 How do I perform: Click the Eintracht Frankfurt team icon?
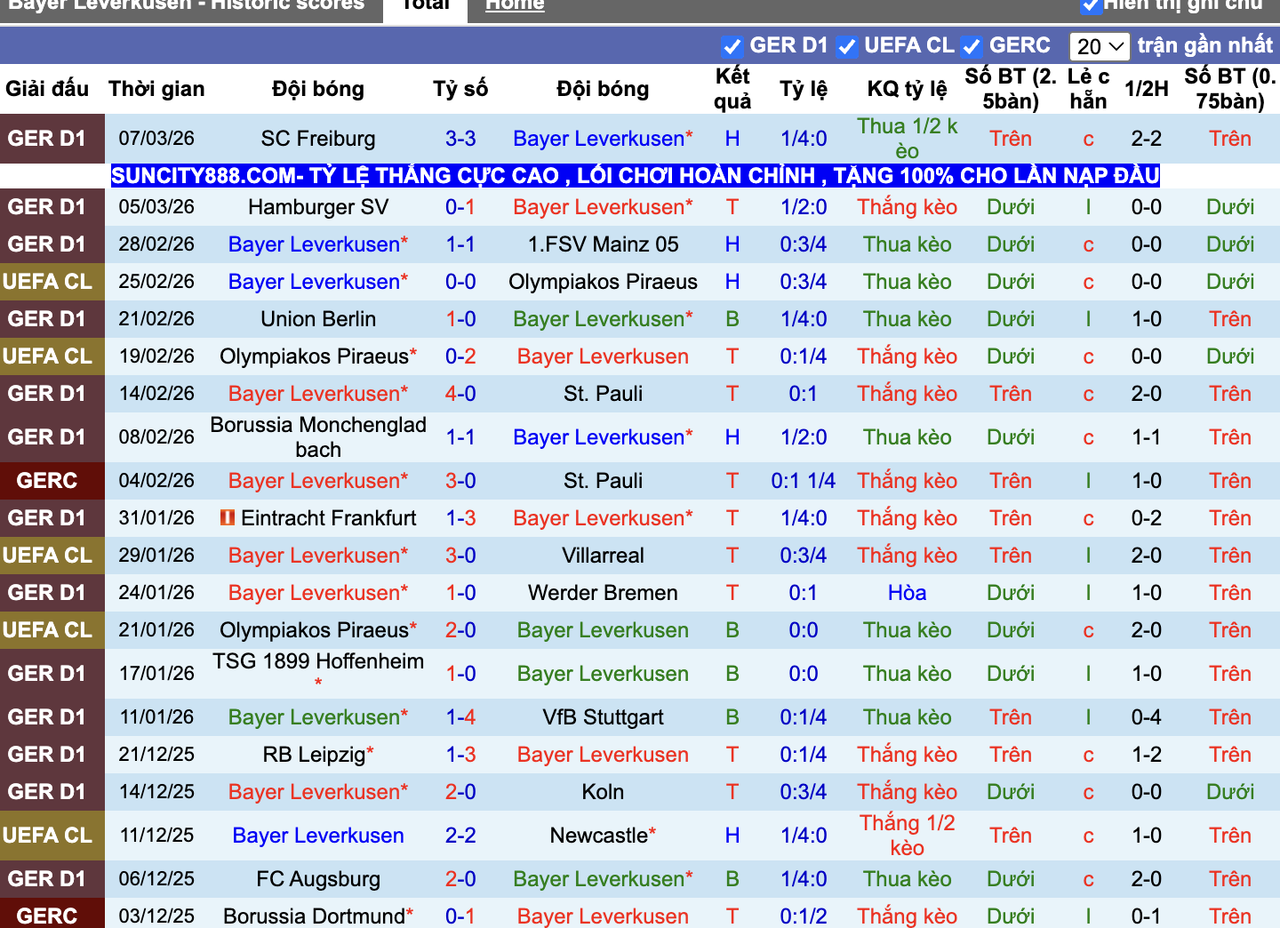click(x=227, y=518)
